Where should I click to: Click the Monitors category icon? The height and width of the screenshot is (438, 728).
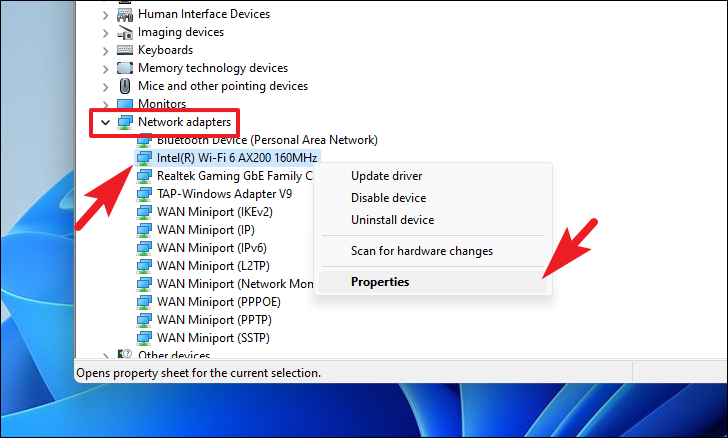pos(125,104)
